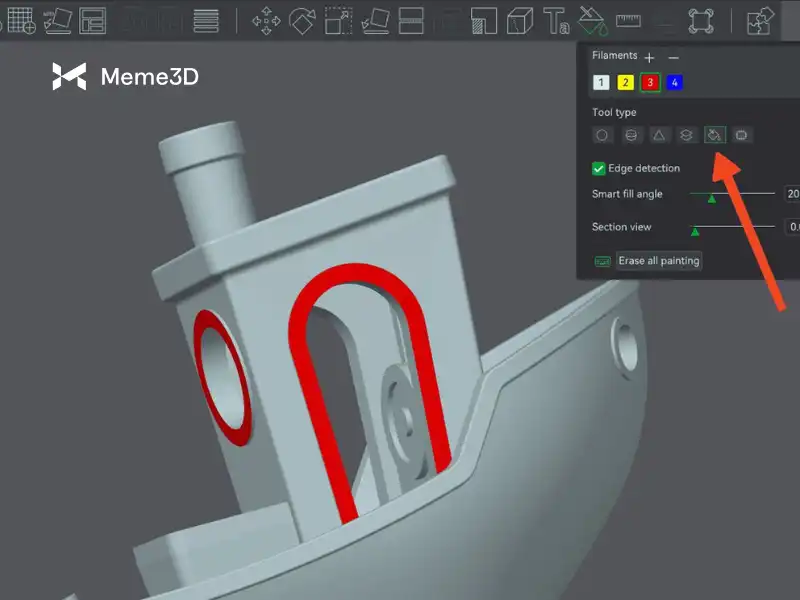Open the color painting tool

click(592, 20)
